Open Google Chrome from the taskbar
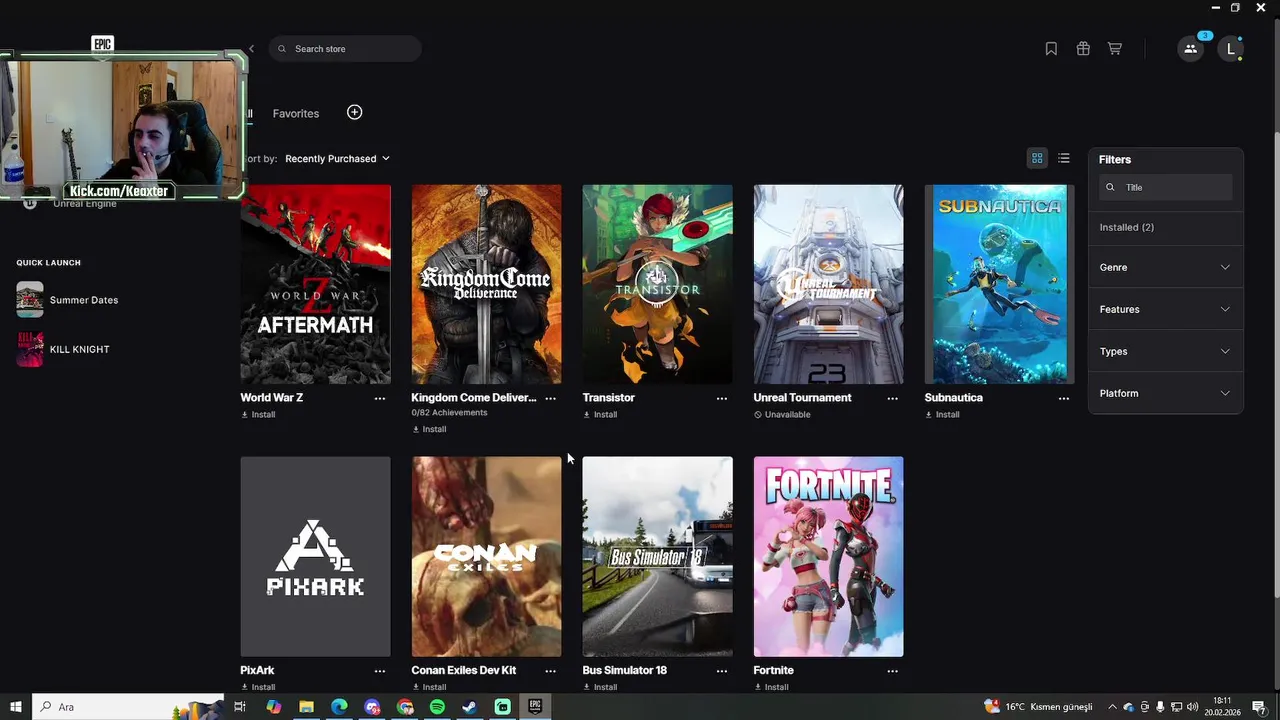 (405, 707)
